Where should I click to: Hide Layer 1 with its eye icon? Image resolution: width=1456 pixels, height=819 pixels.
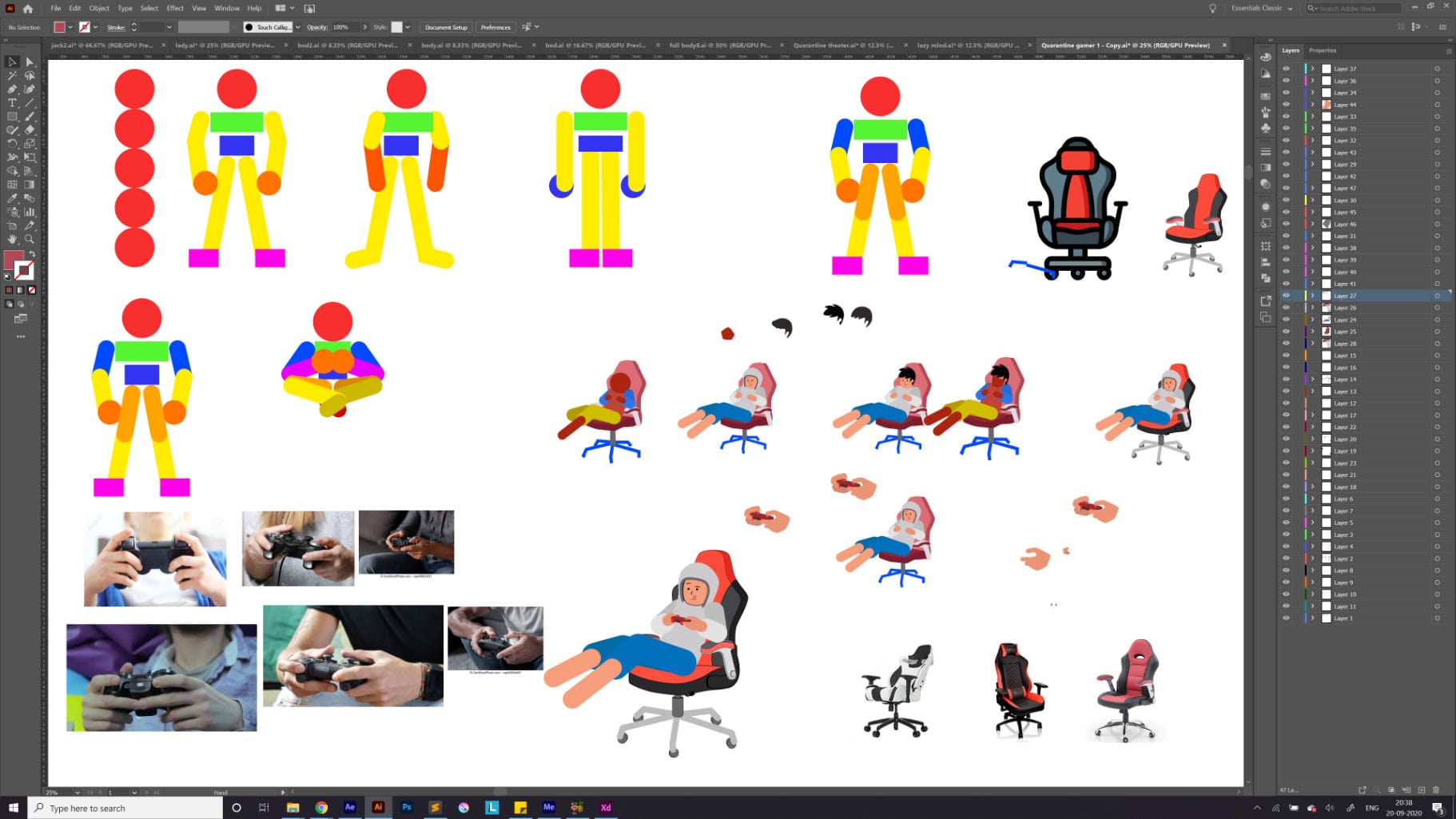1285,618
